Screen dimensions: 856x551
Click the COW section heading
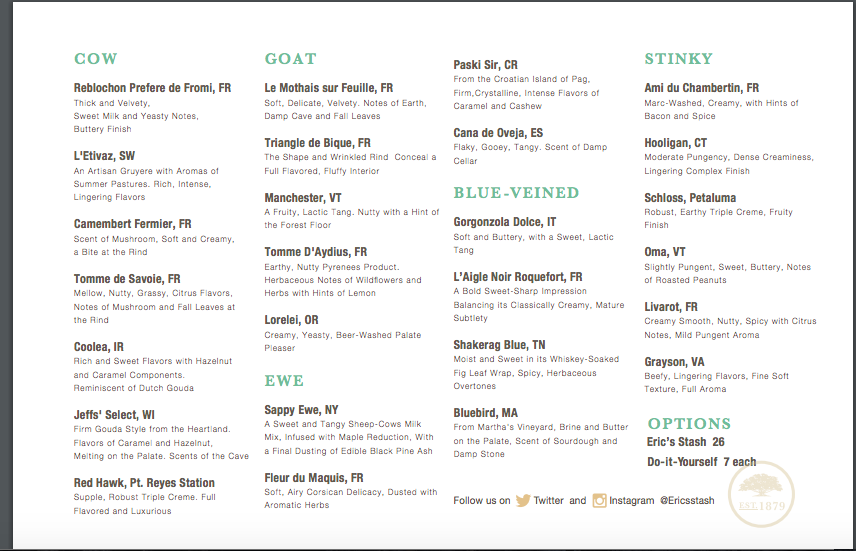[95, 59]
